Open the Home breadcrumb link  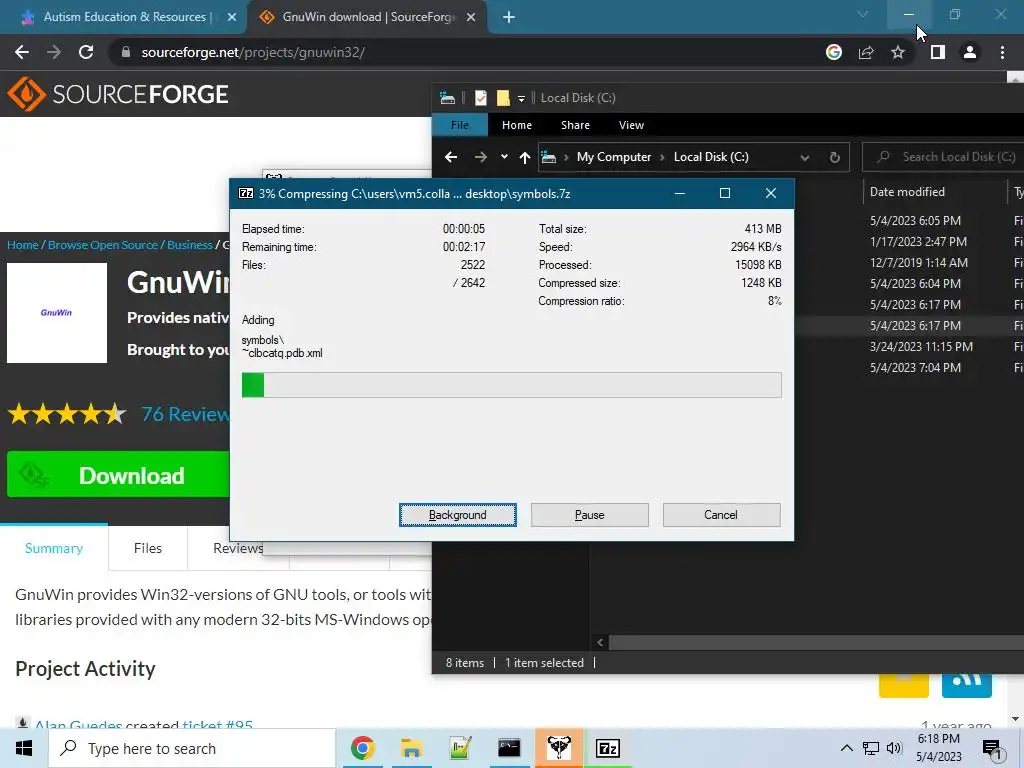23,245
